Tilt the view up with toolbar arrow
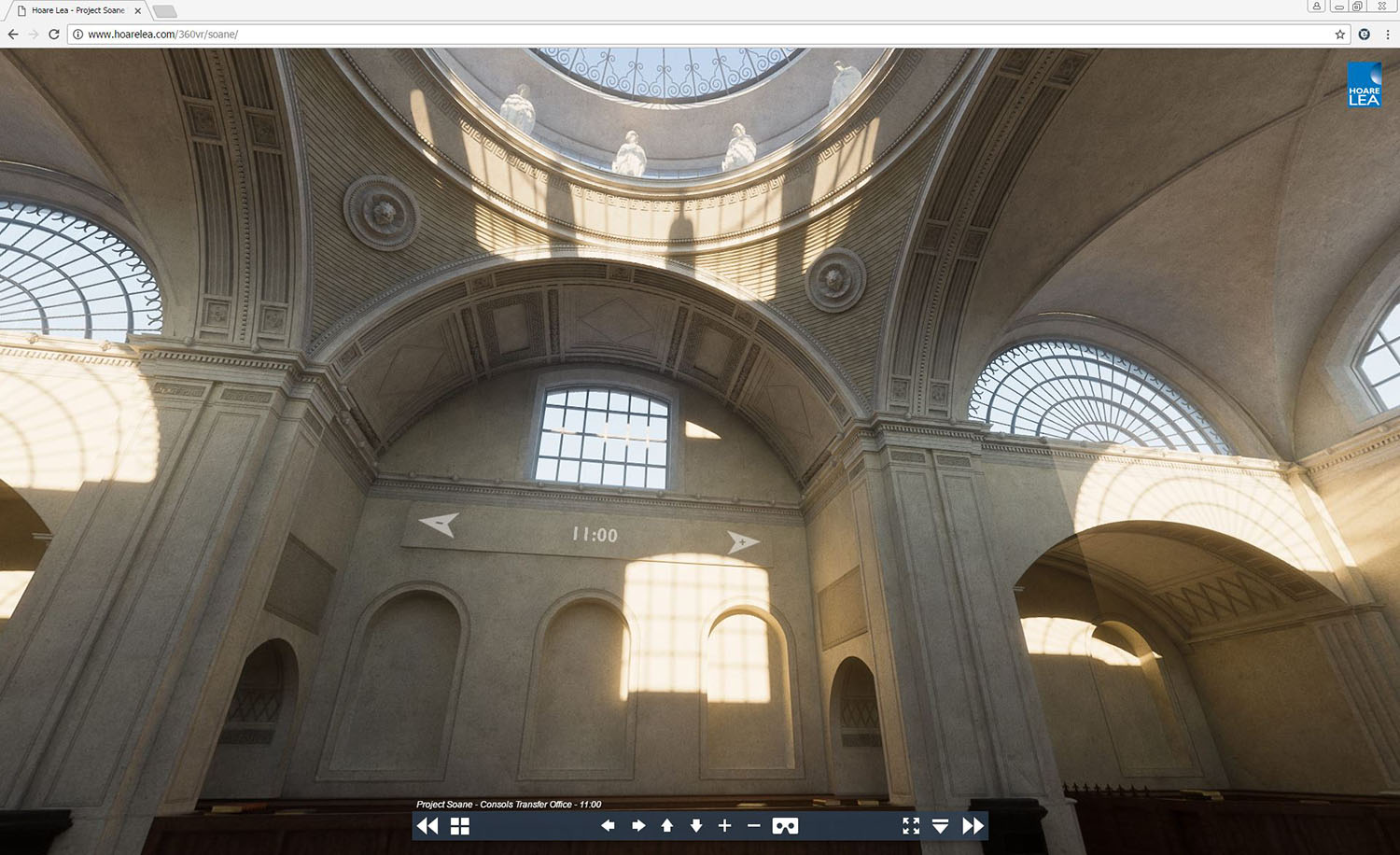Viewport: 1400px width, 855px height. (x=666, y=826)
